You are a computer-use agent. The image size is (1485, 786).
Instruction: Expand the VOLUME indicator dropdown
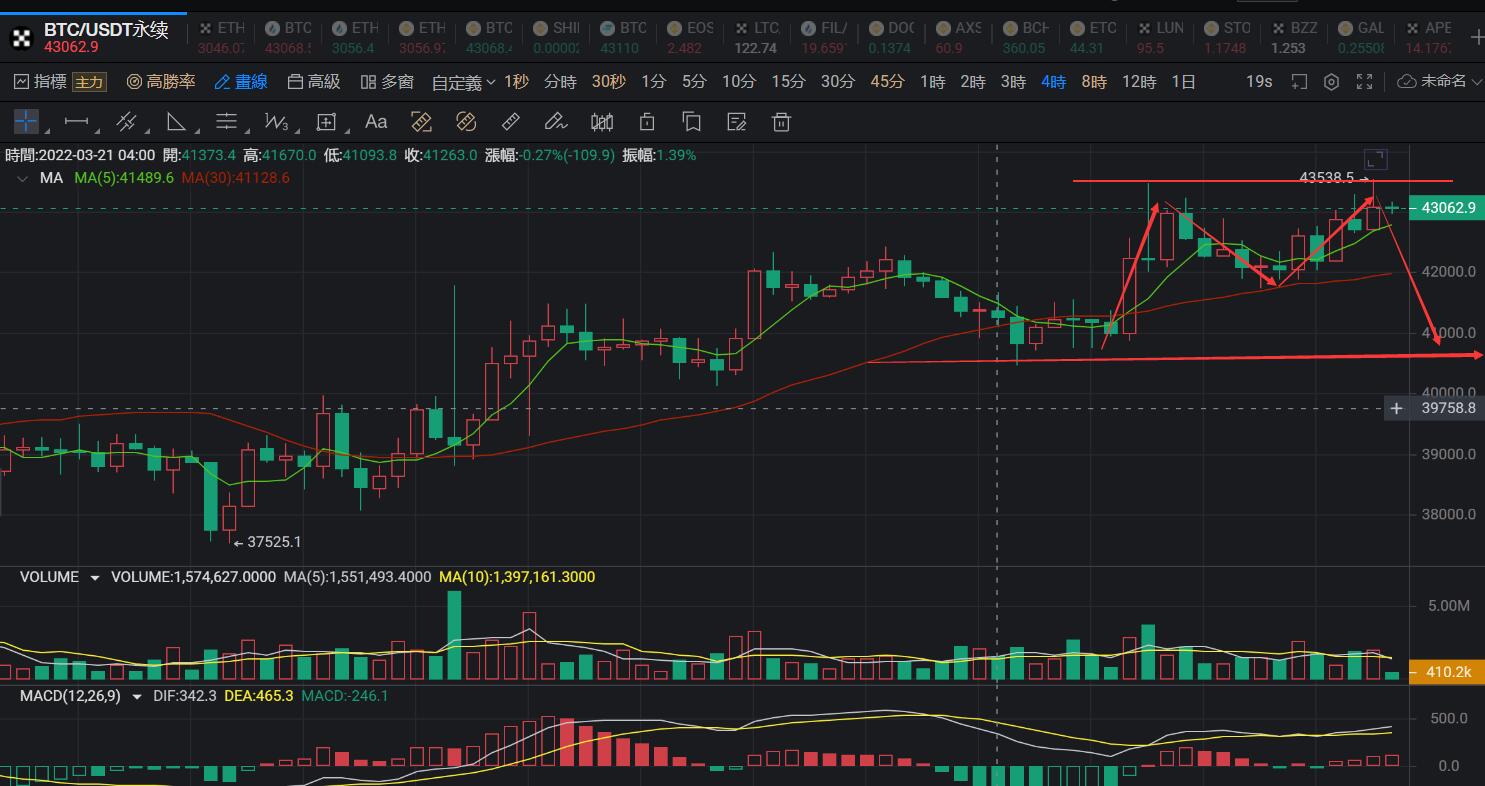(95, 578)
